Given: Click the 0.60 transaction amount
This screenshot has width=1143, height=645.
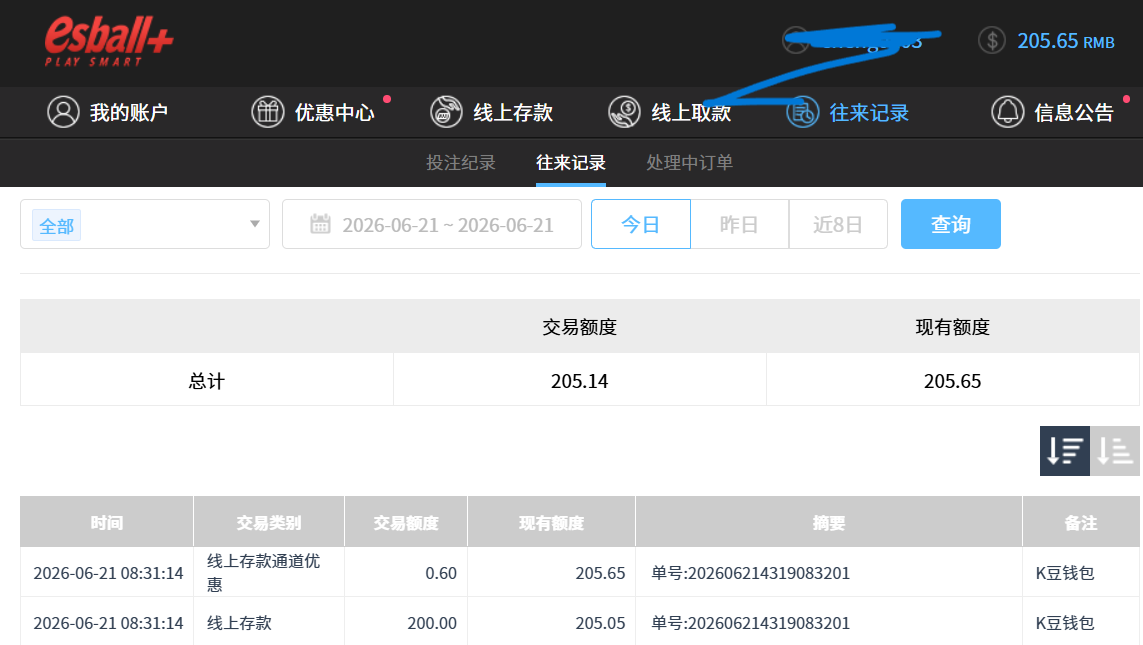Looking at the screenshot, I should [441, 574].
